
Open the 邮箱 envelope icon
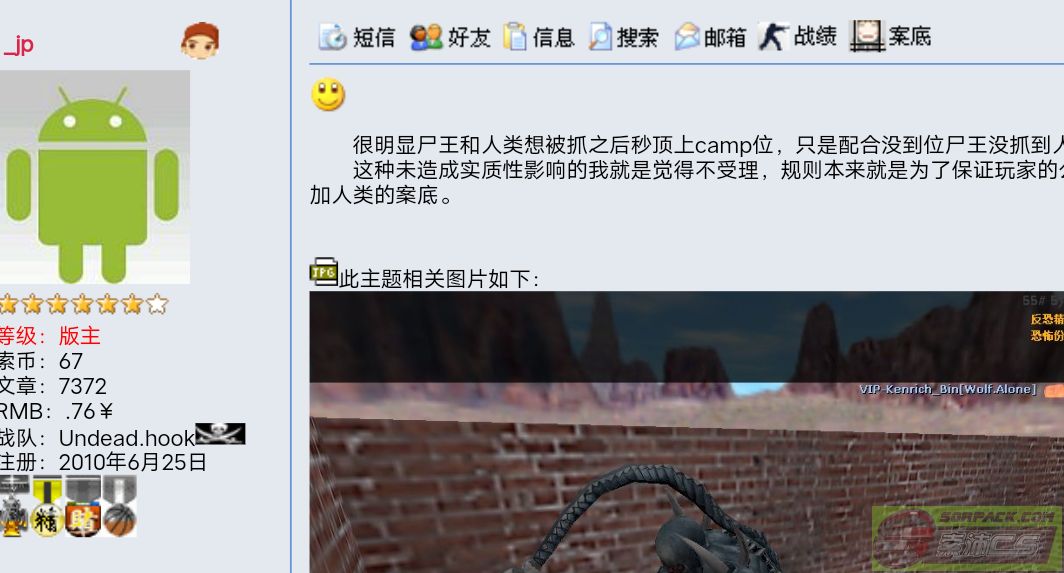click(x=687, y=37)
